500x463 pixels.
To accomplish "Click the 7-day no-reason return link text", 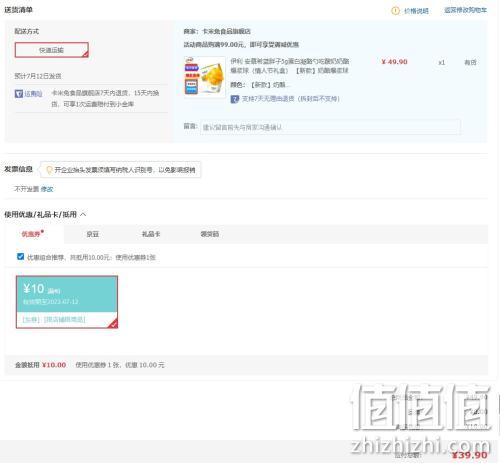I will pyautogui.click(x=291, y=99).
